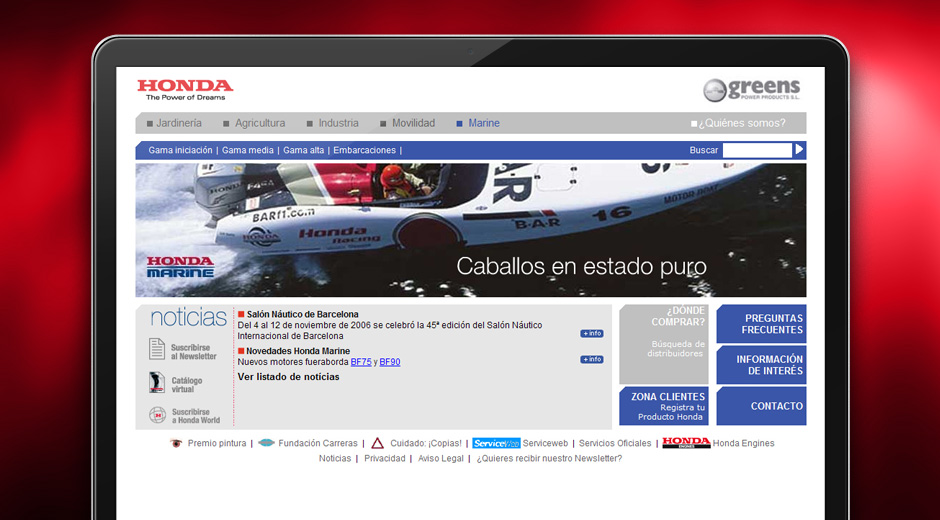Screen dimensions: 940x520
Task: Open the Honda Engines text link
Action: 743,443
